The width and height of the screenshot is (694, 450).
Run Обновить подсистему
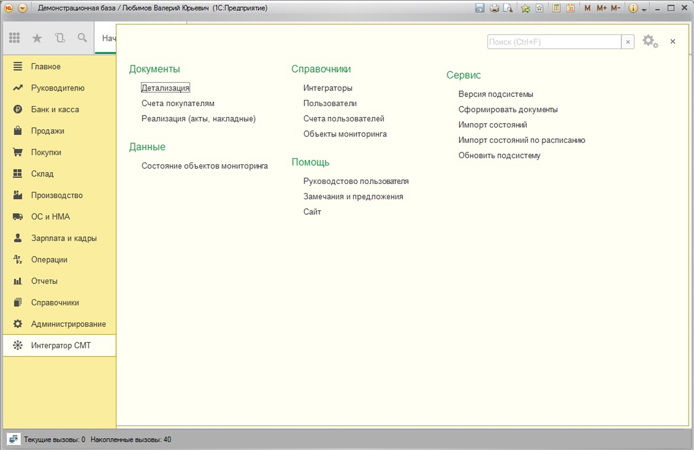[x=499, y=155]
